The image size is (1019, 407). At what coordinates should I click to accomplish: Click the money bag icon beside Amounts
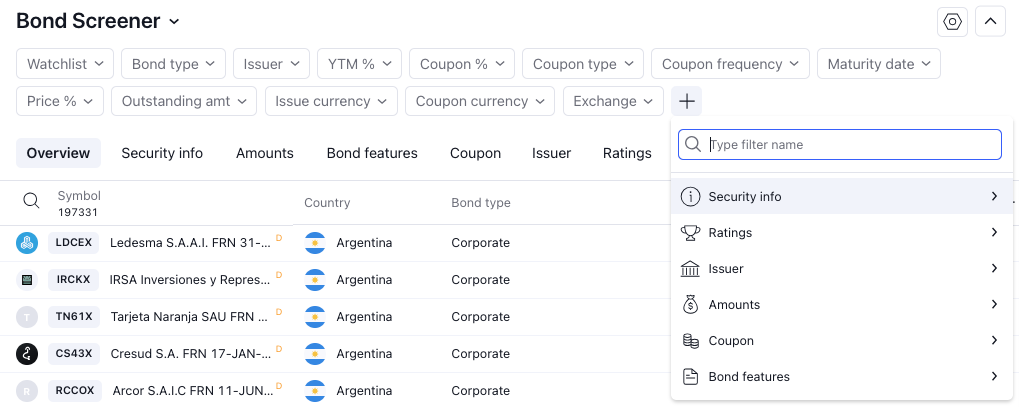coord(690,304)
